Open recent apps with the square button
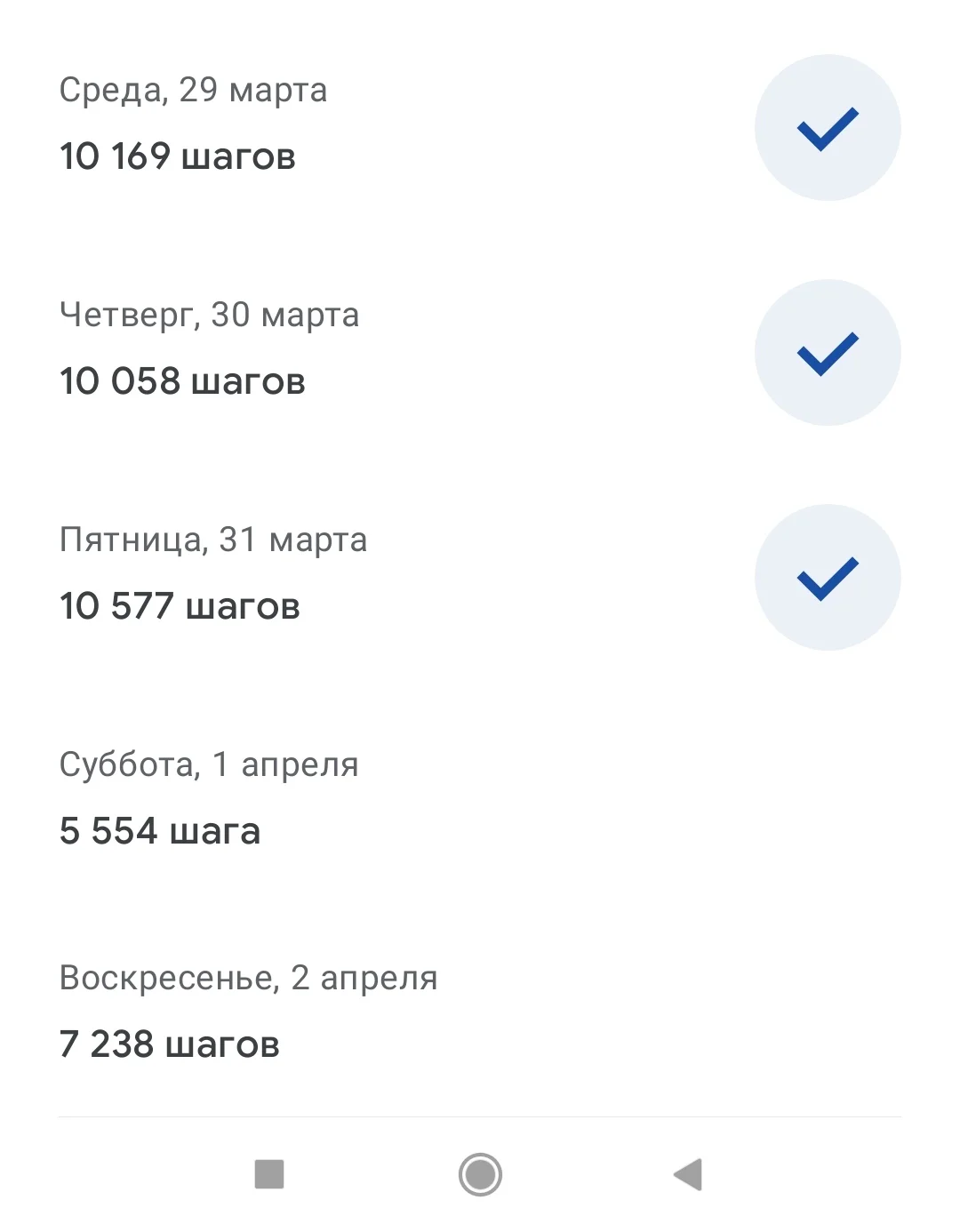The height and width of the screenshot is (1232, 960). coord(269,1174)
